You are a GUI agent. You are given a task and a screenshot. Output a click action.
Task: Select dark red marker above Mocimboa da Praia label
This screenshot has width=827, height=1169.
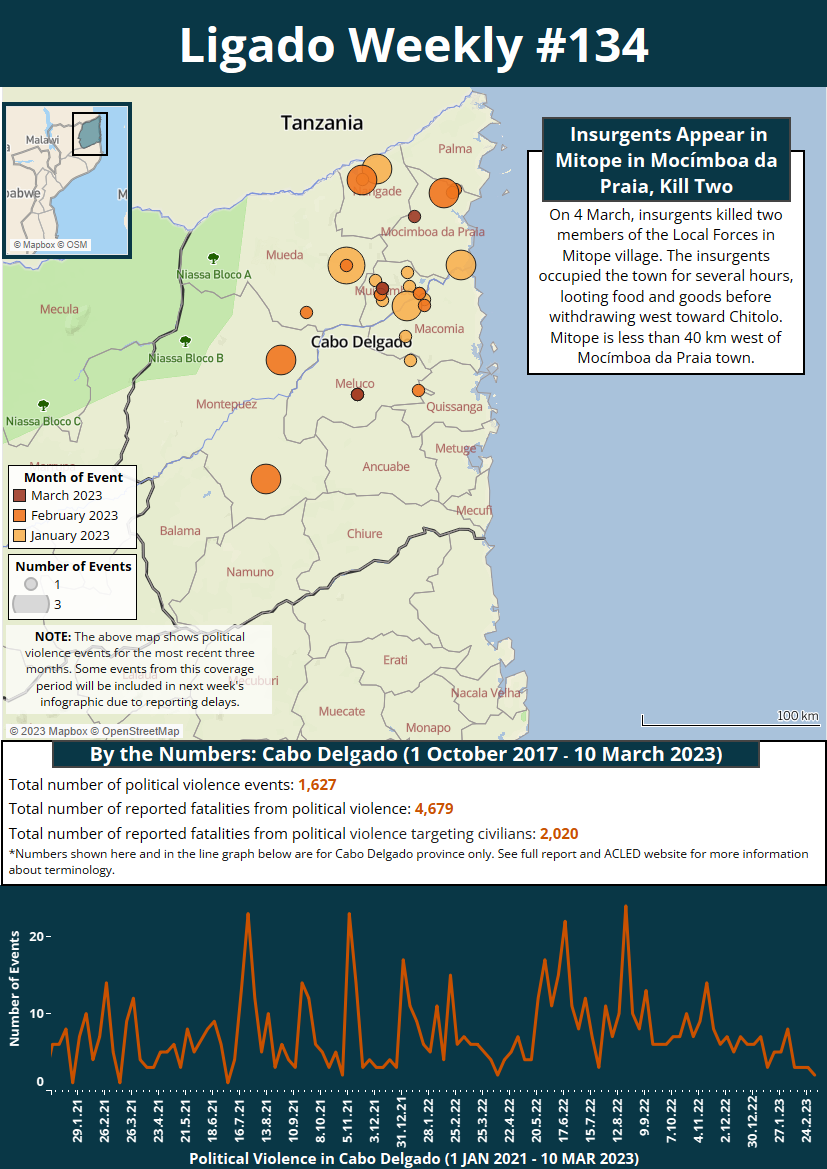(414, 216)
